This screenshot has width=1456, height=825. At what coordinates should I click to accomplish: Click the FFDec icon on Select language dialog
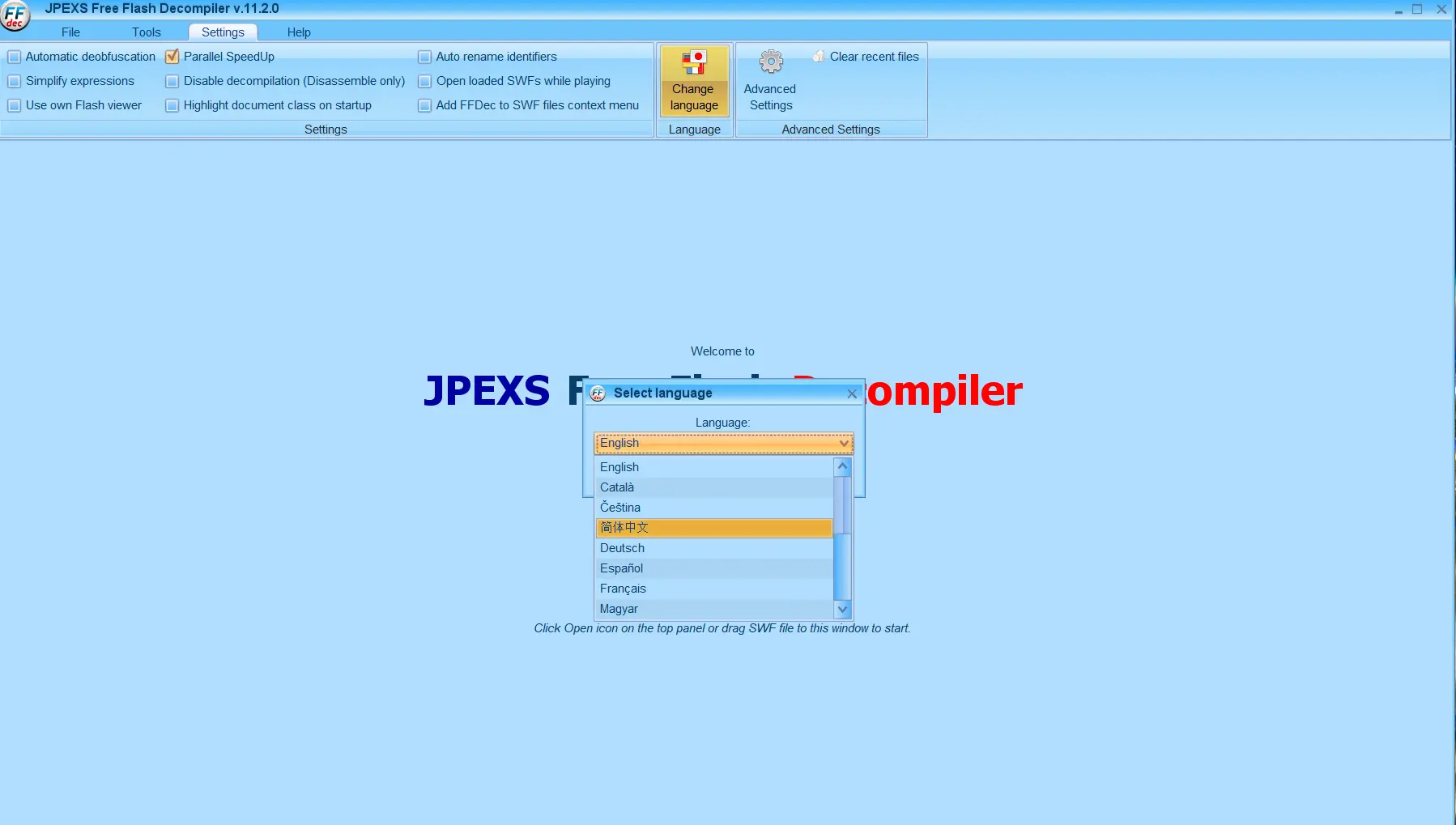pos(597,393)
